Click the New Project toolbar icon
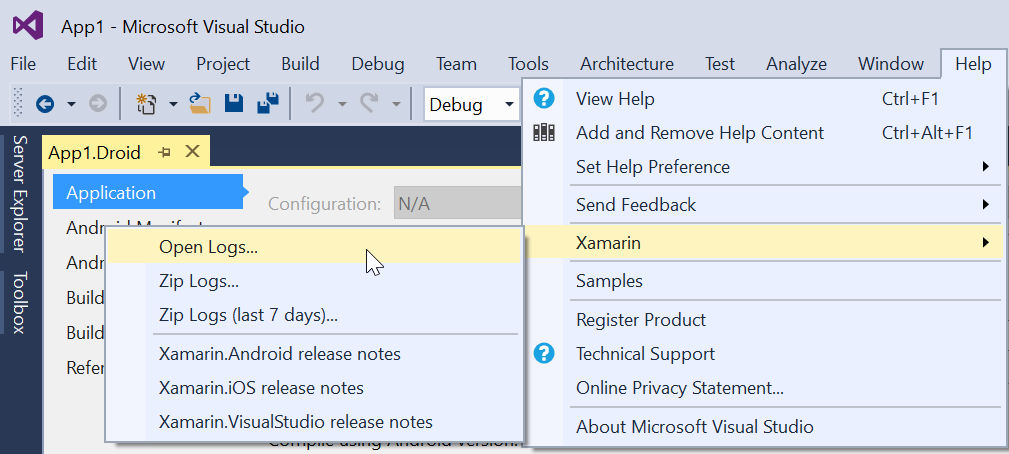1009x454 pixels. pos(147,103)
